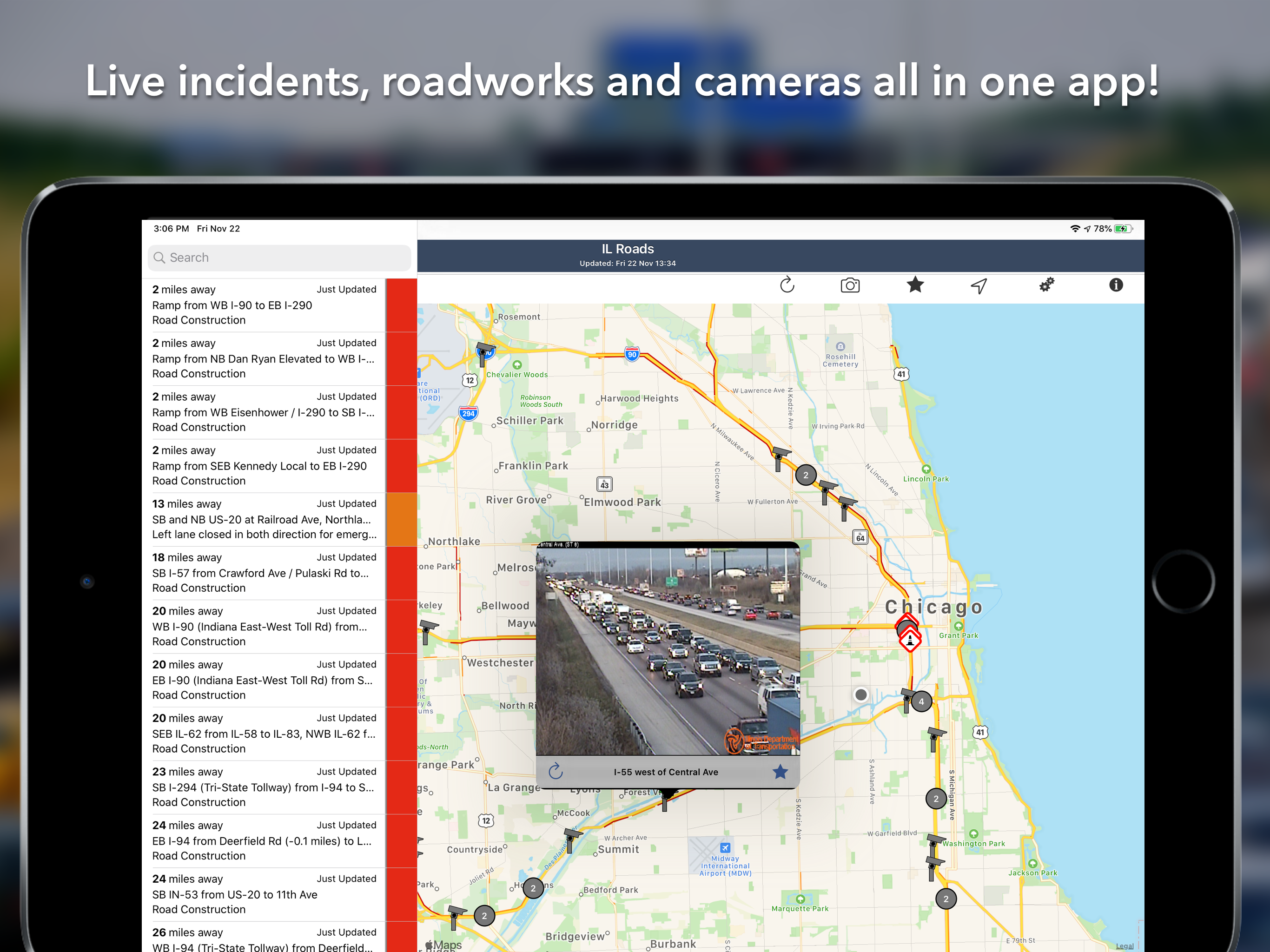This screenshot has width=1270, height=952.
Task: Tap the Midway International Airport label
Action: [x=725, y=865]
